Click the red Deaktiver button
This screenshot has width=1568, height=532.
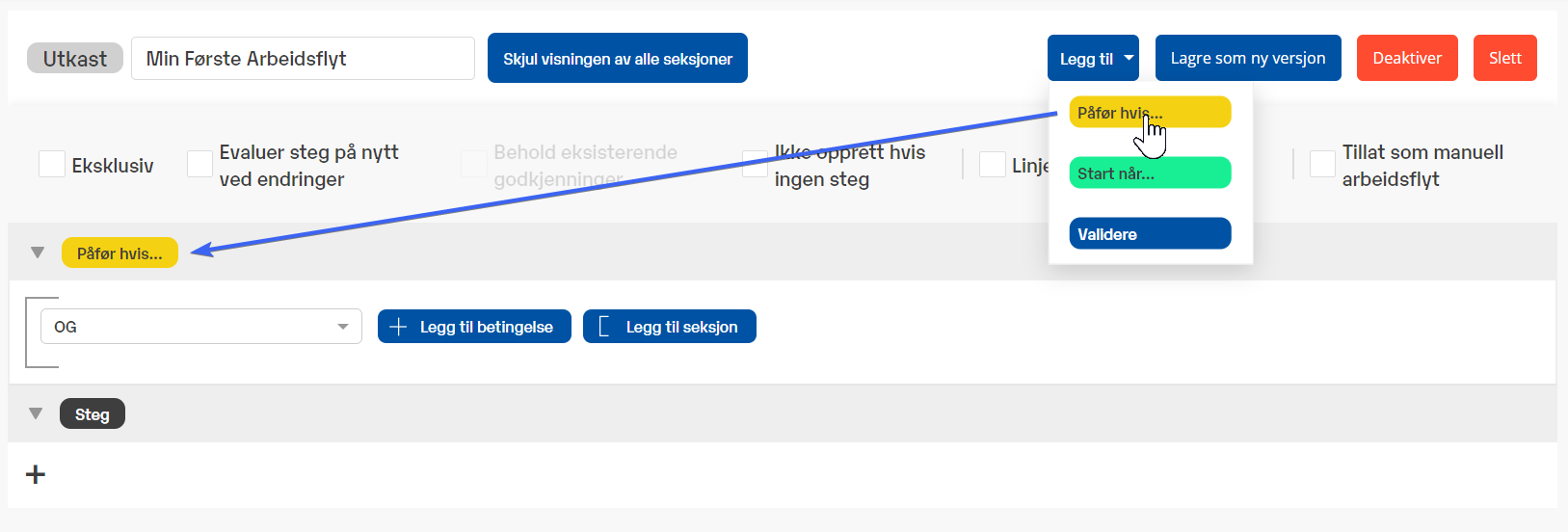(1406, 59)
